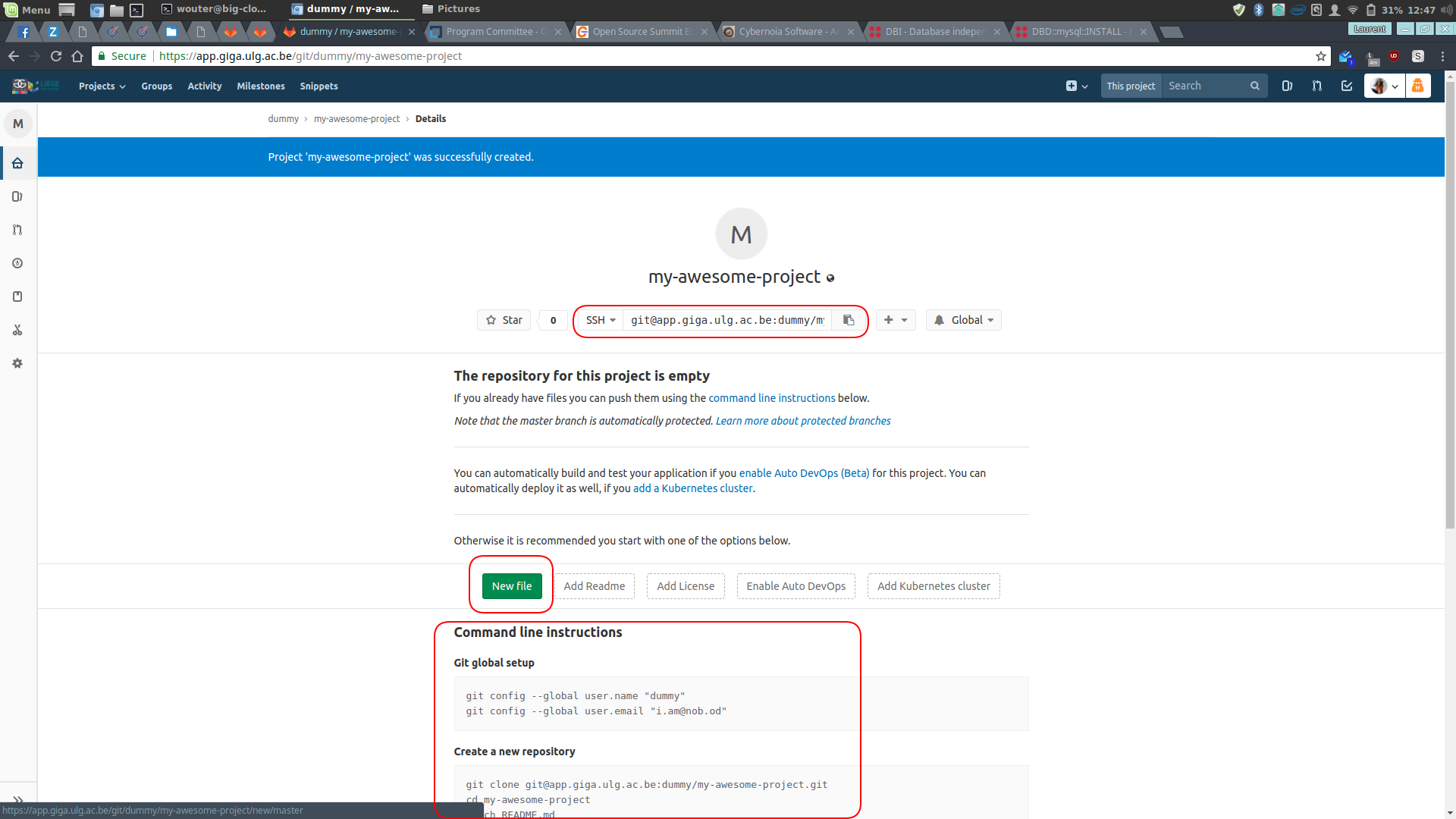Image resolution: width=1456 pixels, height=819 pixels.
Task: Follow the command line instructions link
Action: pos(772,398)
